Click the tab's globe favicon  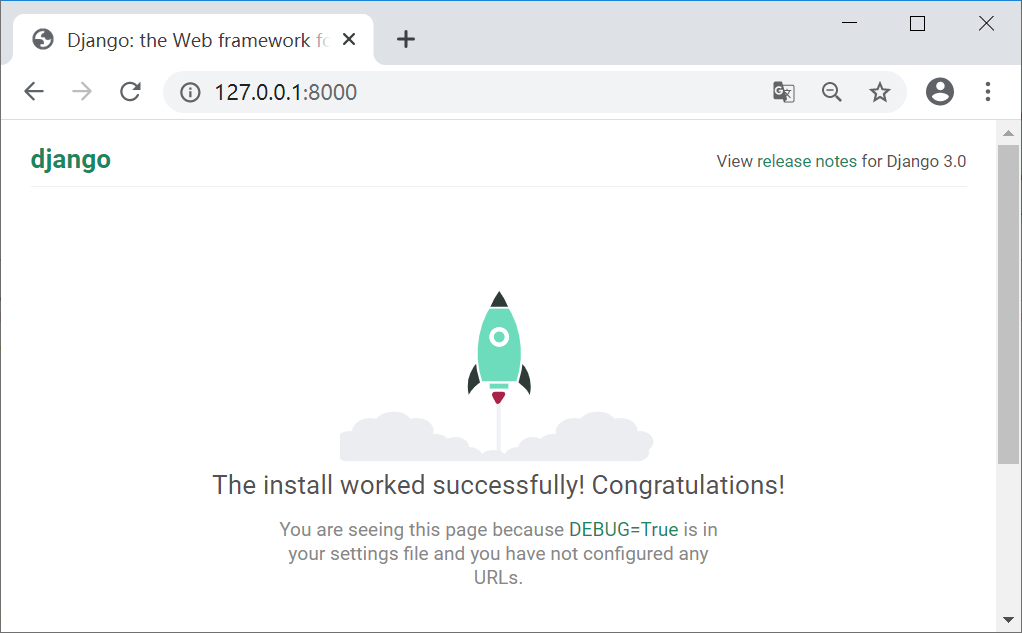[43, 40]
